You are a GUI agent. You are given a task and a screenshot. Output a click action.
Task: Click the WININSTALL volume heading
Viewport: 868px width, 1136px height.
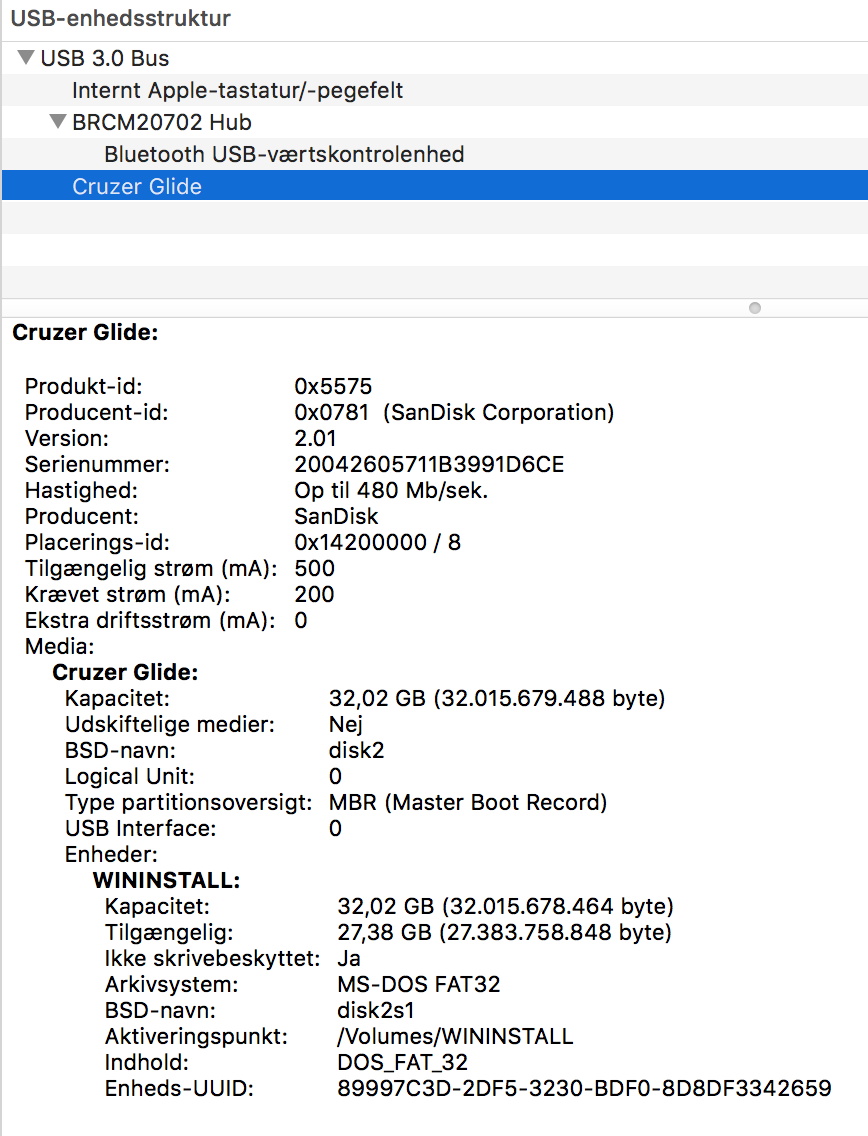pyautogui.click(x=166, y=881)
